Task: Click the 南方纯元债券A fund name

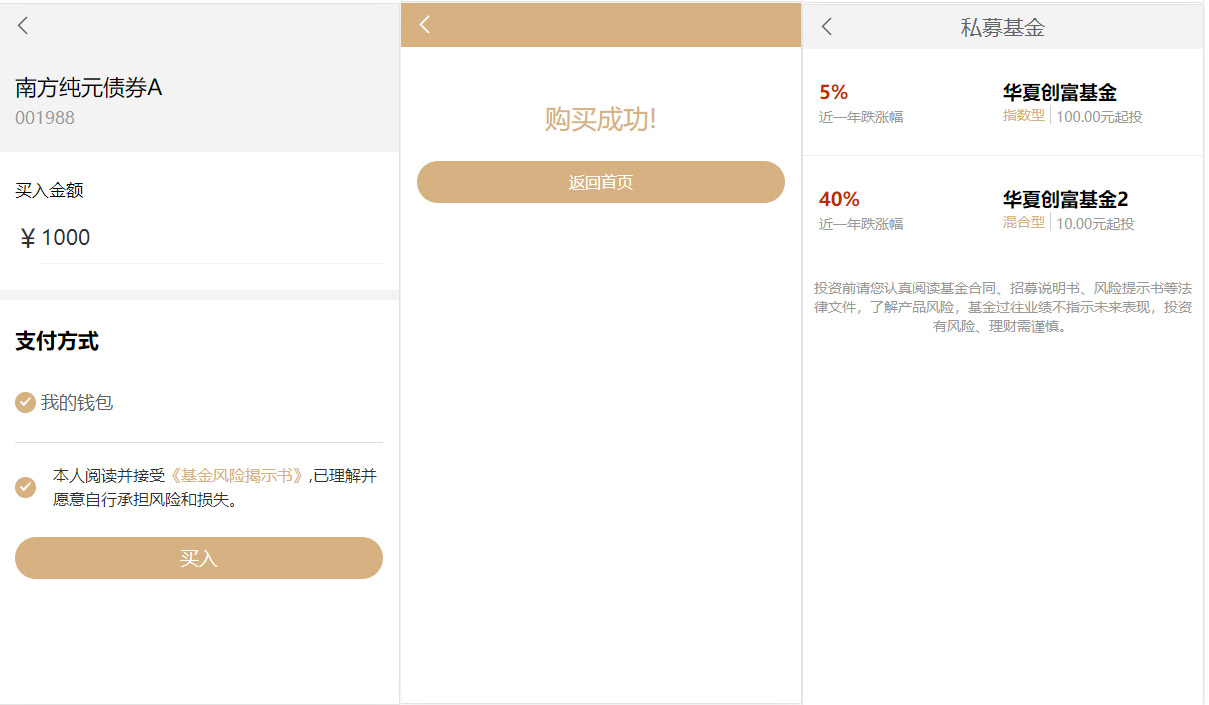Action: pos(89,88)
